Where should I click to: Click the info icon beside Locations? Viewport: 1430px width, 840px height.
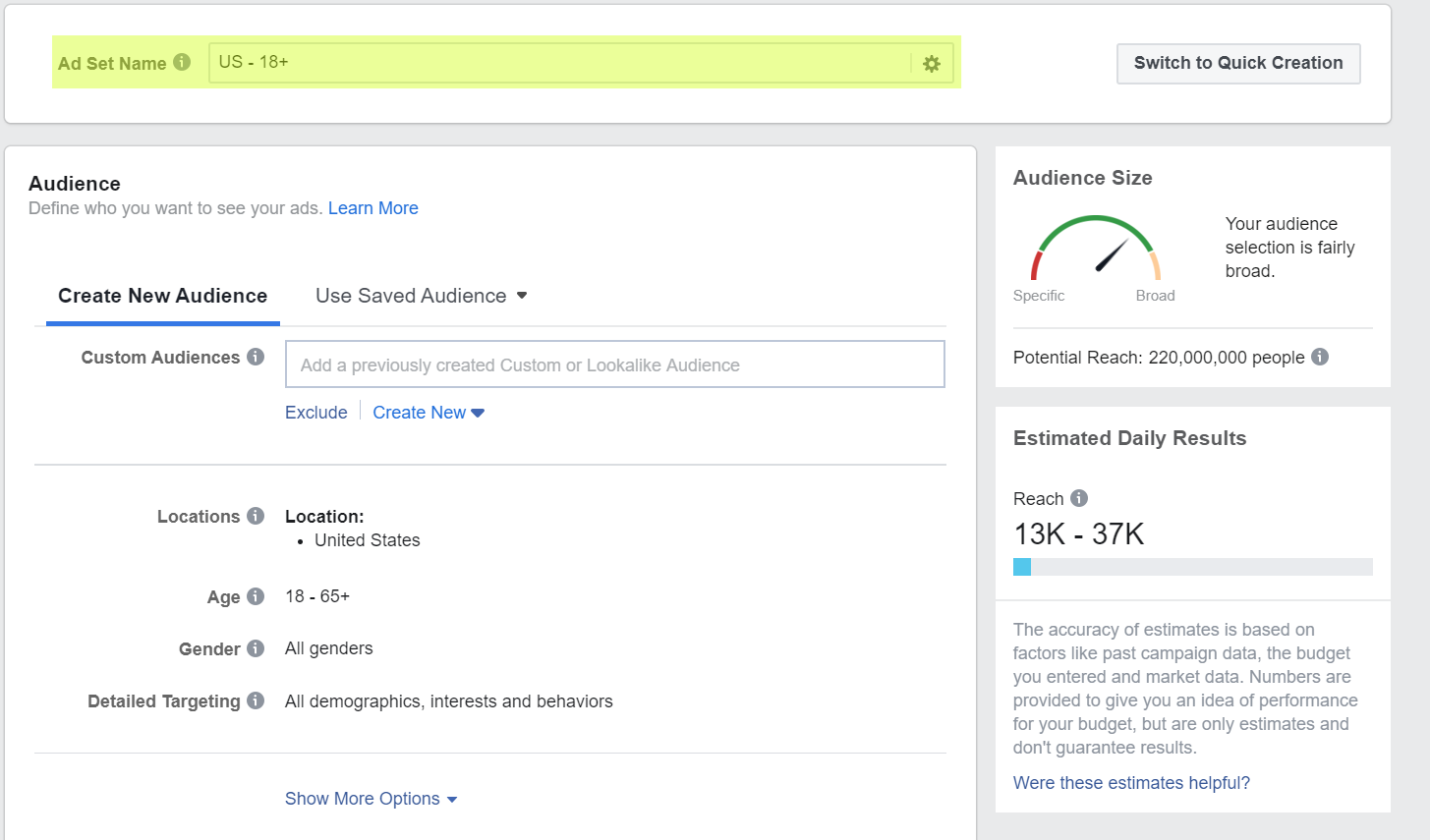coord(256,516)
